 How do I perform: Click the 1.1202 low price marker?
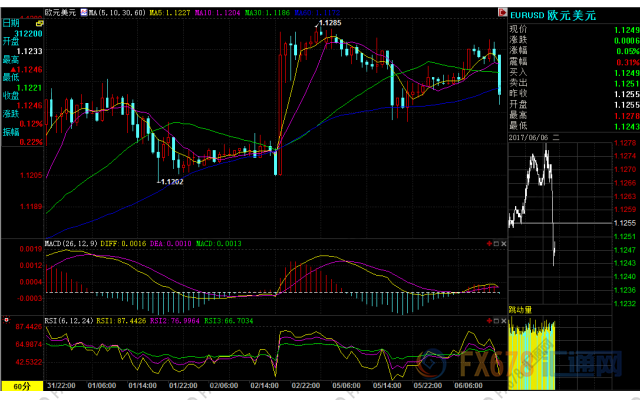coord(171,182)
